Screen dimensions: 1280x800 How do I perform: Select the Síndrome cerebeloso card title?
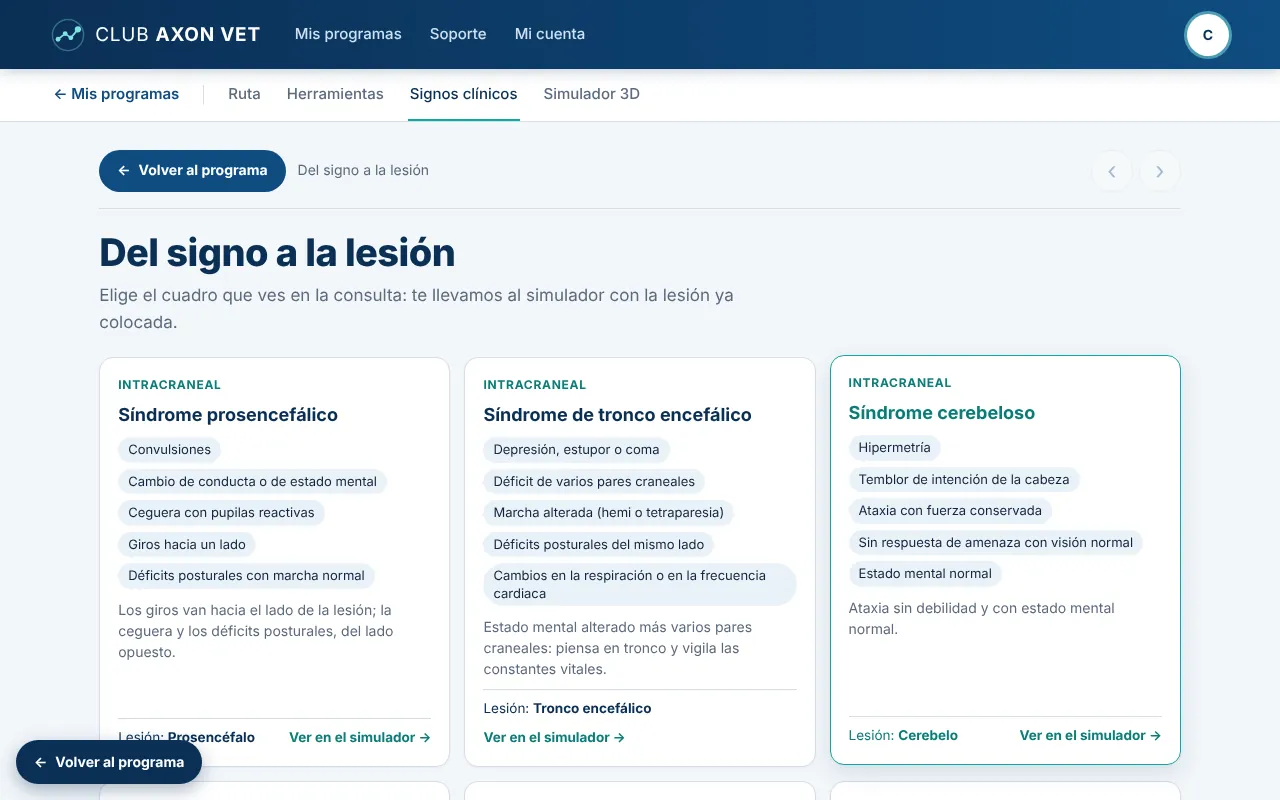tap(942, 413)
